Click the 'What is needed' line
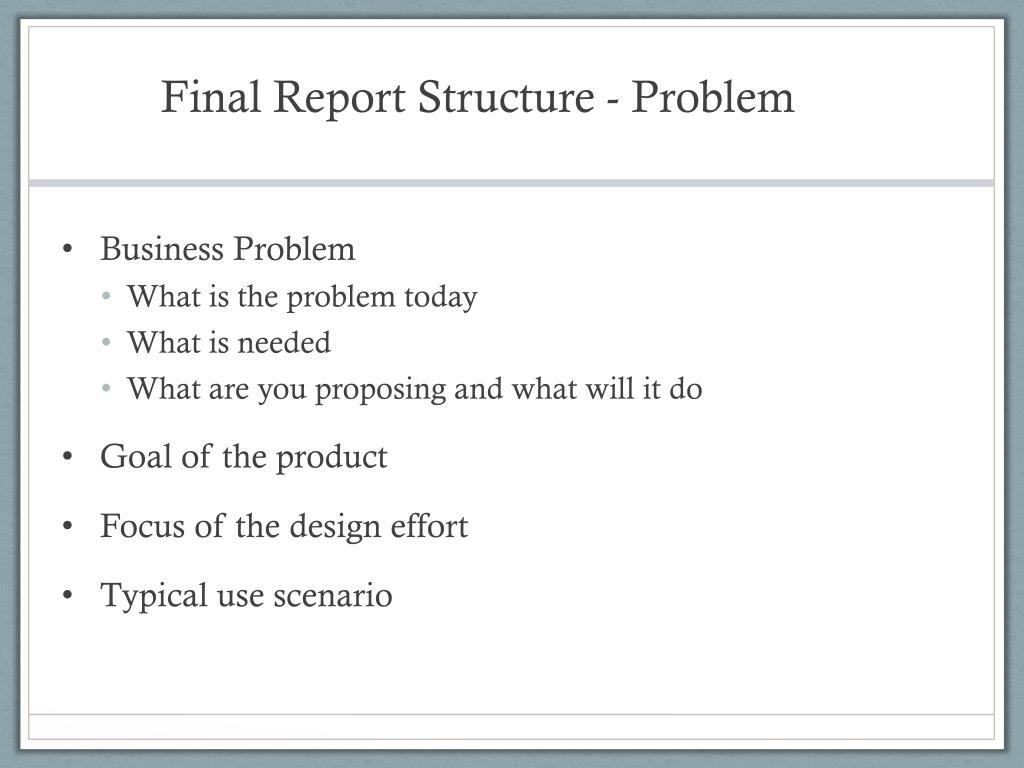1024x768 pixels. tap(229, 342)
